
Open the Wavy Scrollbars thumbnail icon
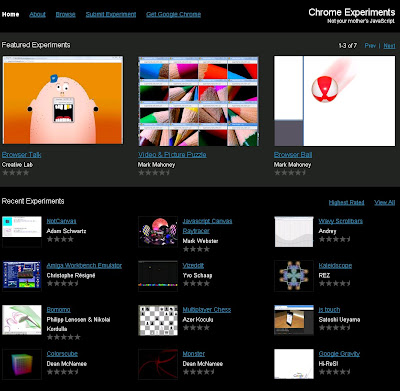tap(294, 232)
